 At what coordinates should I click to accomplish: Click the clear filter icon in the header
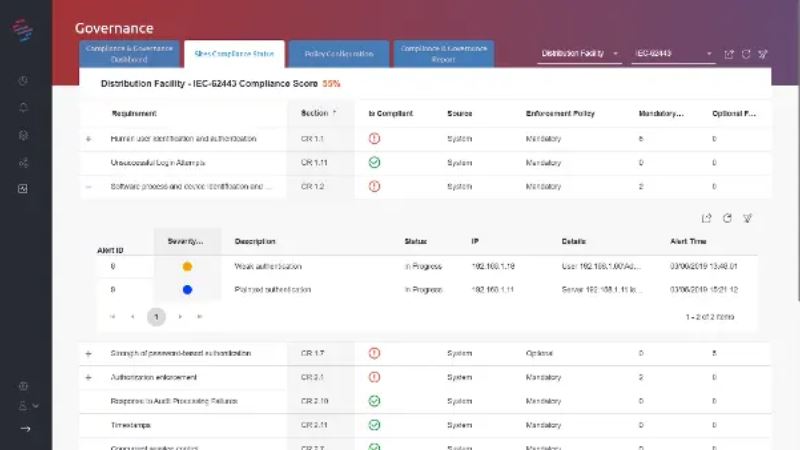click(763, 54)
